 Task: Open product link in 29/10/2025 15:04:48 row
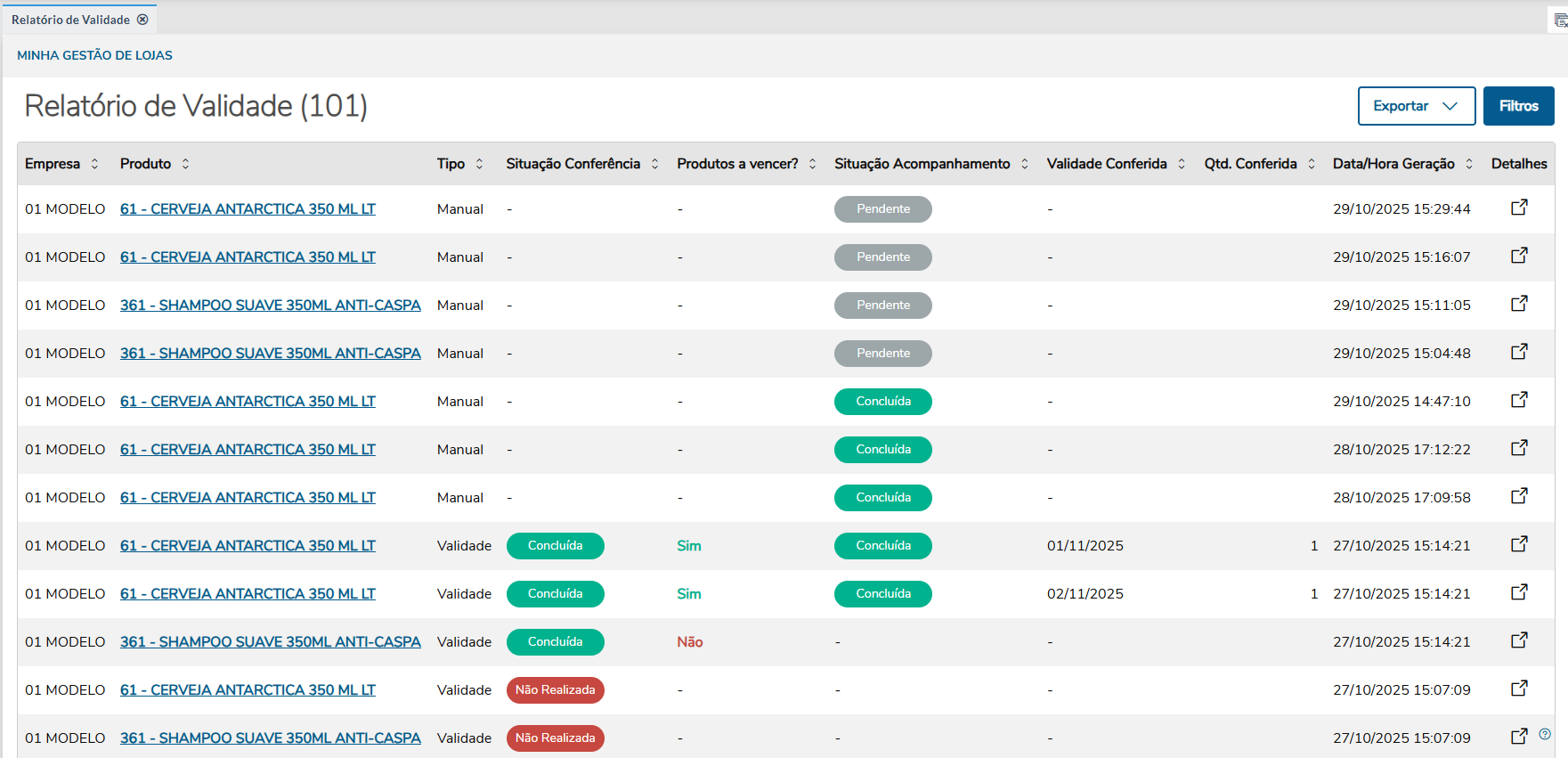(270, 354)
